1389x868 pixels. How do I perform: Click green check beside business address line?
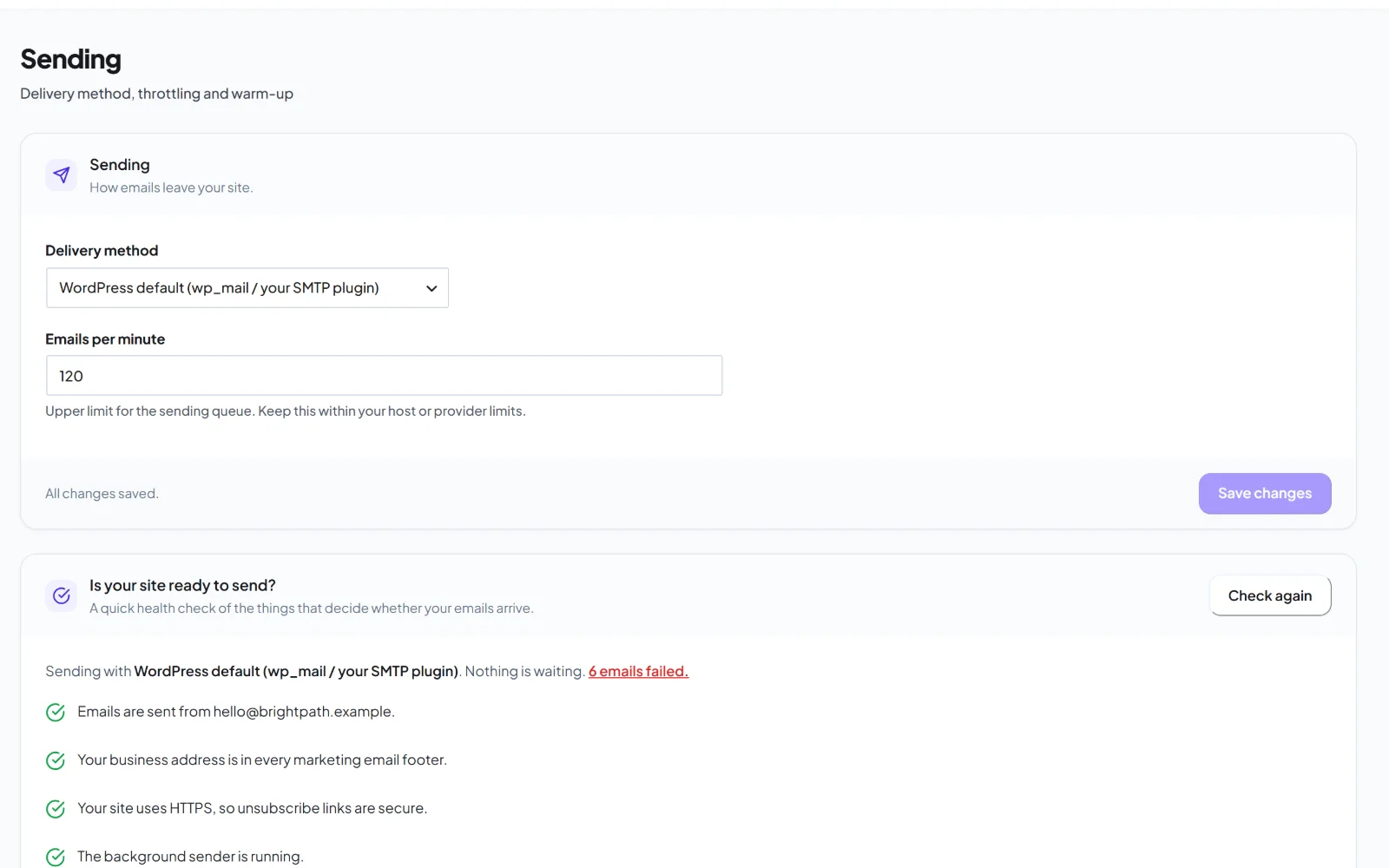click(x=56, y=761)
